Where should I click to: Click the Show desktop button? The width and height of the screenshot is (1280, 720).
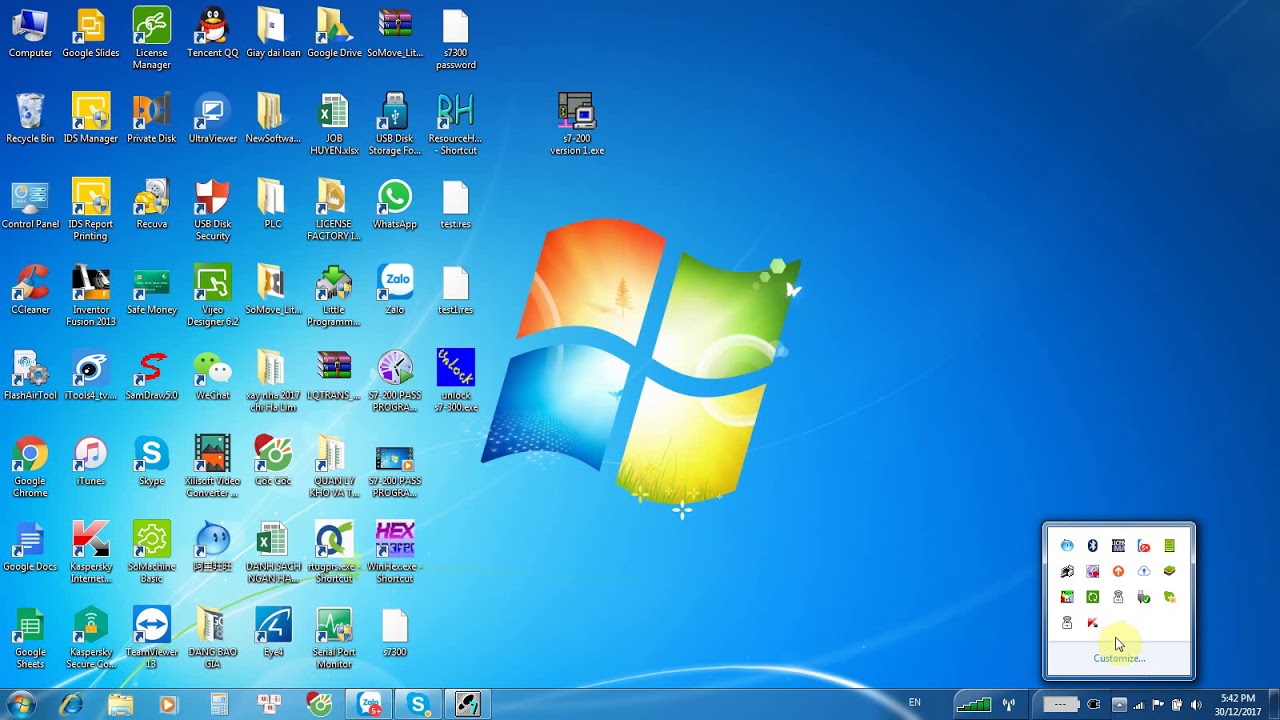[1273, 705]
